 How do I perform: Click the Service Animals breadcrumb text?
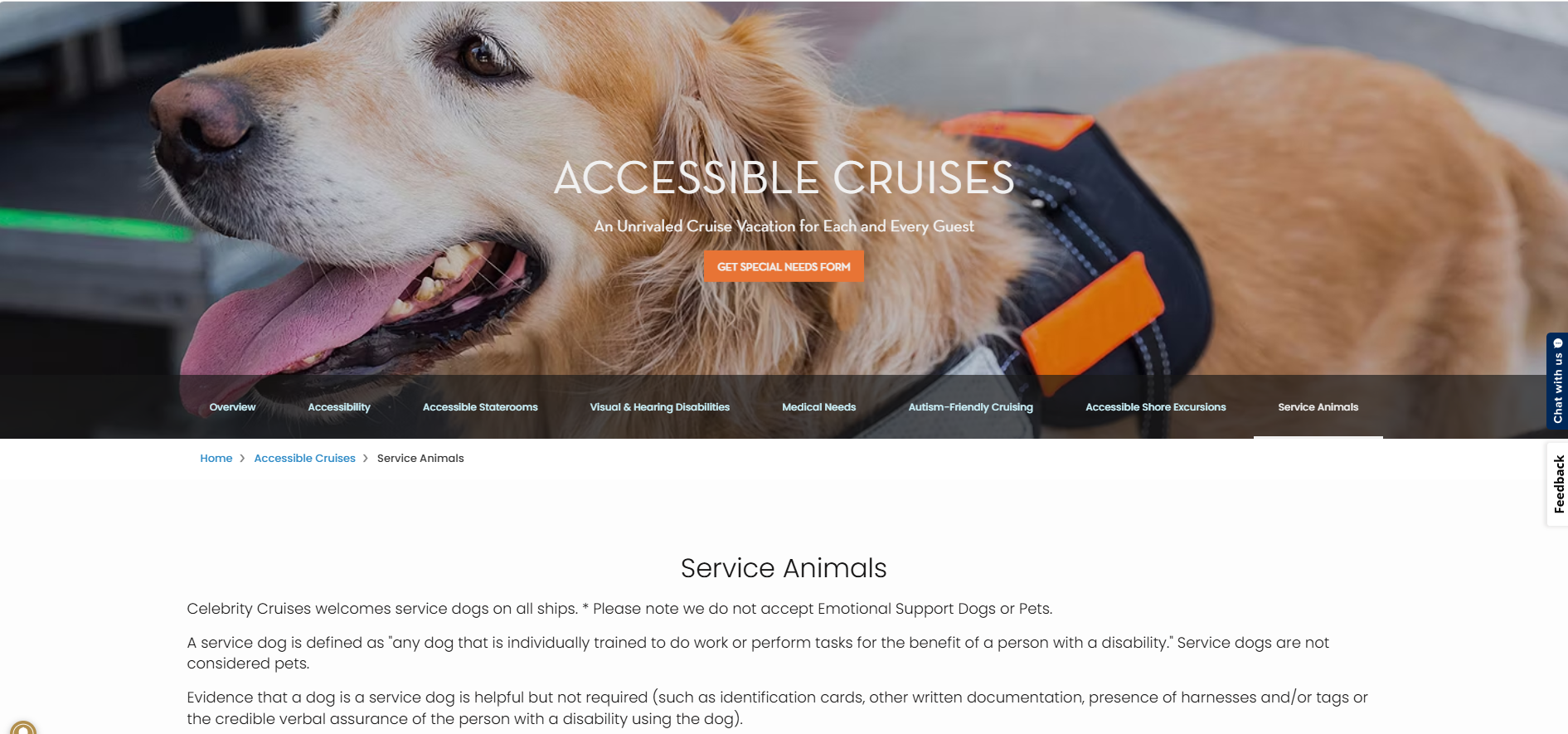point(420,459)
